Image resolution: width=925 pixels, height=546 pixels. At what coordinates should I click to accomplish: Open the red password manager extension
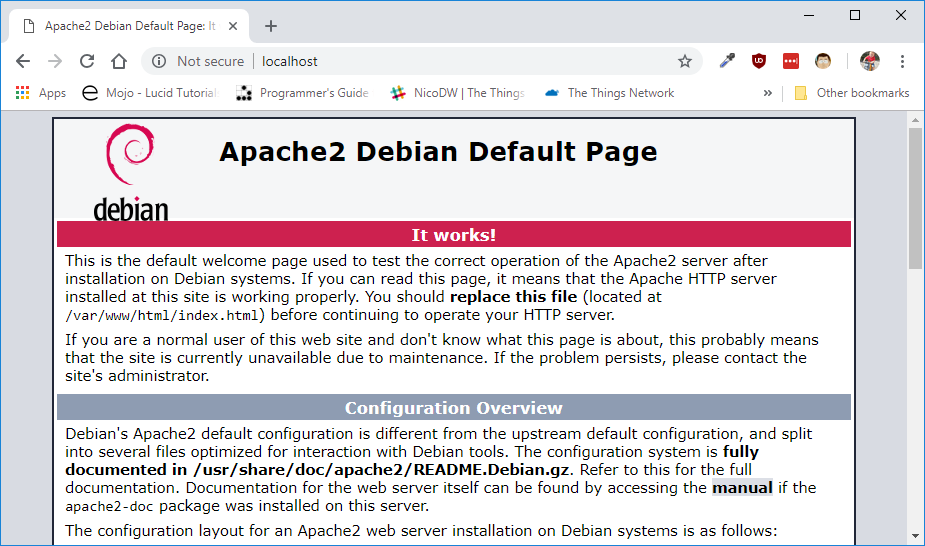790,61
